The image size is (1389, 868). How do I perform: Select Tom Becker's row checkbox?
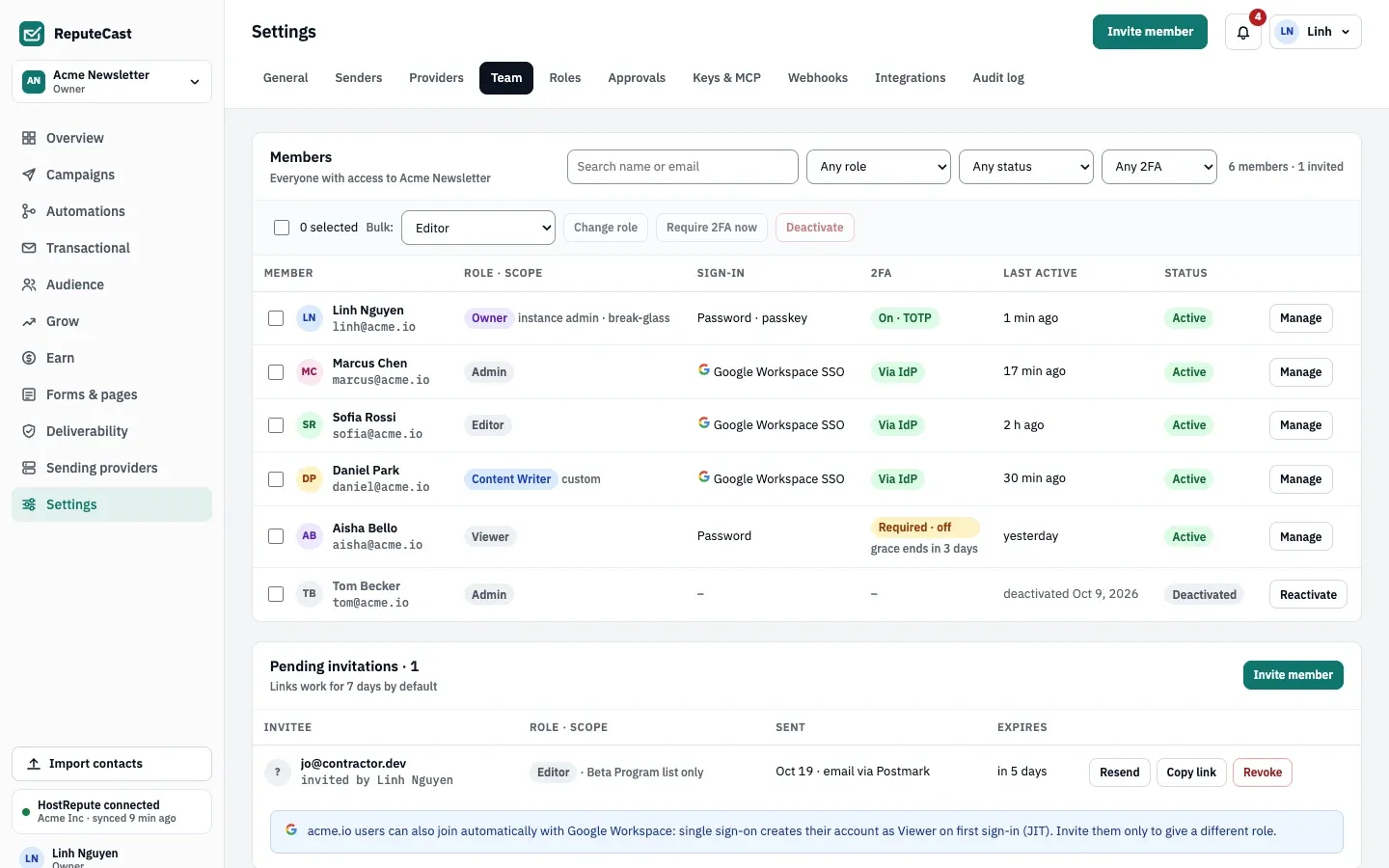pos(276,594)
